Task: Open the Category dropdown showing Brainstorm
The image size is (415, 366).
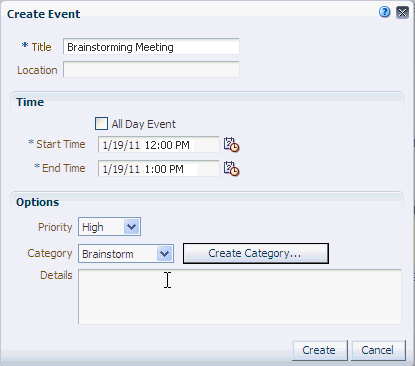Action: point(126,254)
